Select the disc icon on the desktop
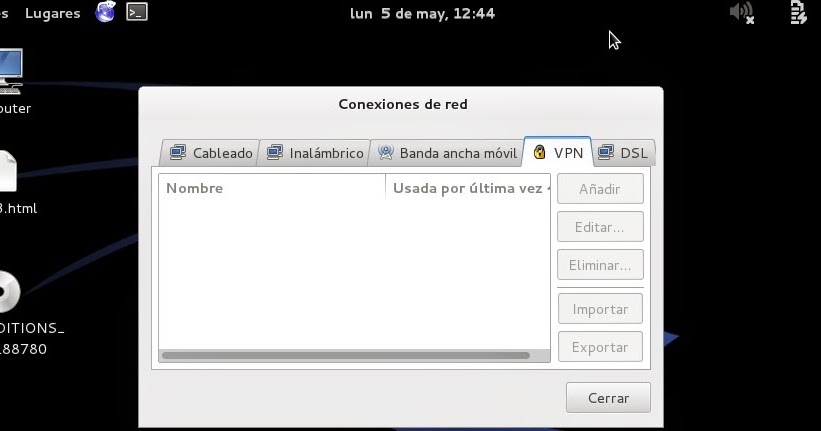Viewport: 821px width, 431px height. tap(9, 292)
